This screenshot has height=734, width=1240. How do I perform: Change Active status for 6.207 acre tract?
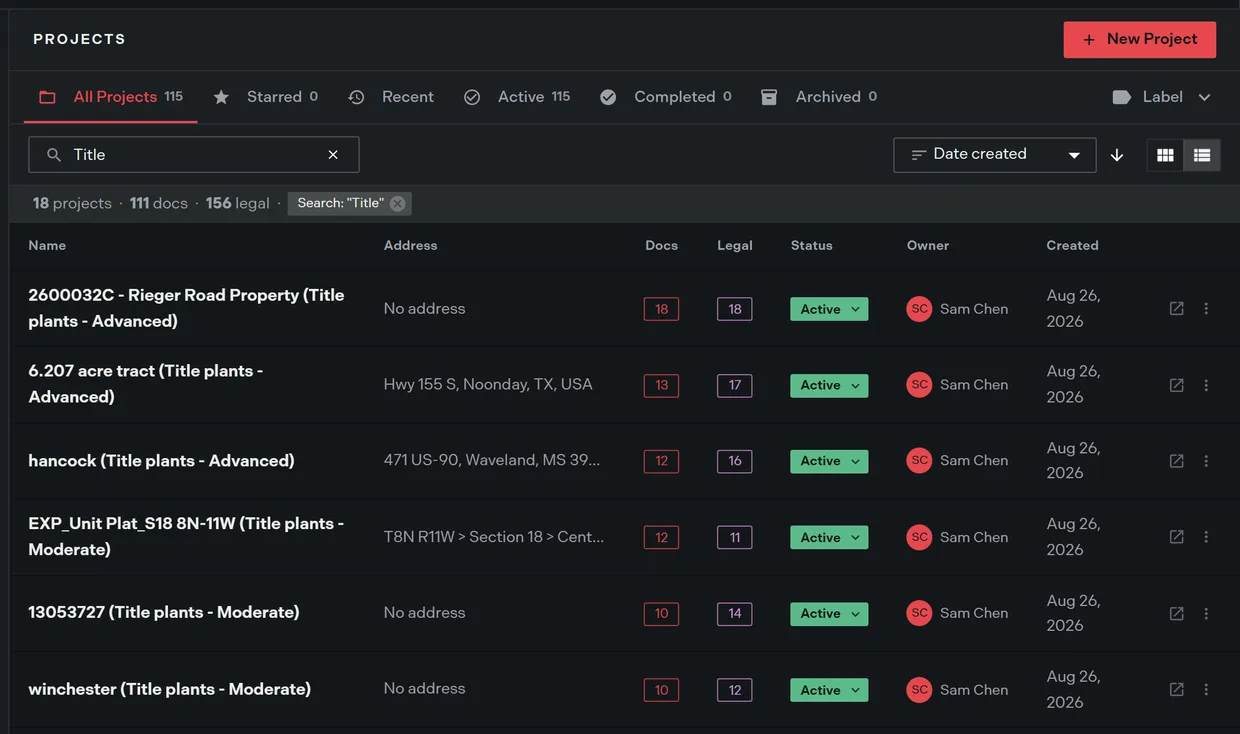(829, 385)
